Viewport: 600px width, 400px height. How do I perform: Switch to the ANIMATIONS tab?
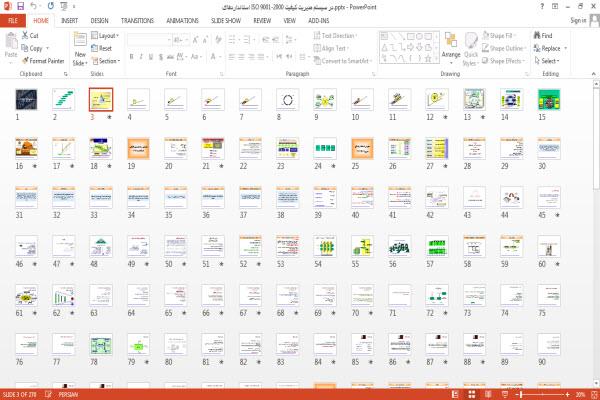(183, 21)
